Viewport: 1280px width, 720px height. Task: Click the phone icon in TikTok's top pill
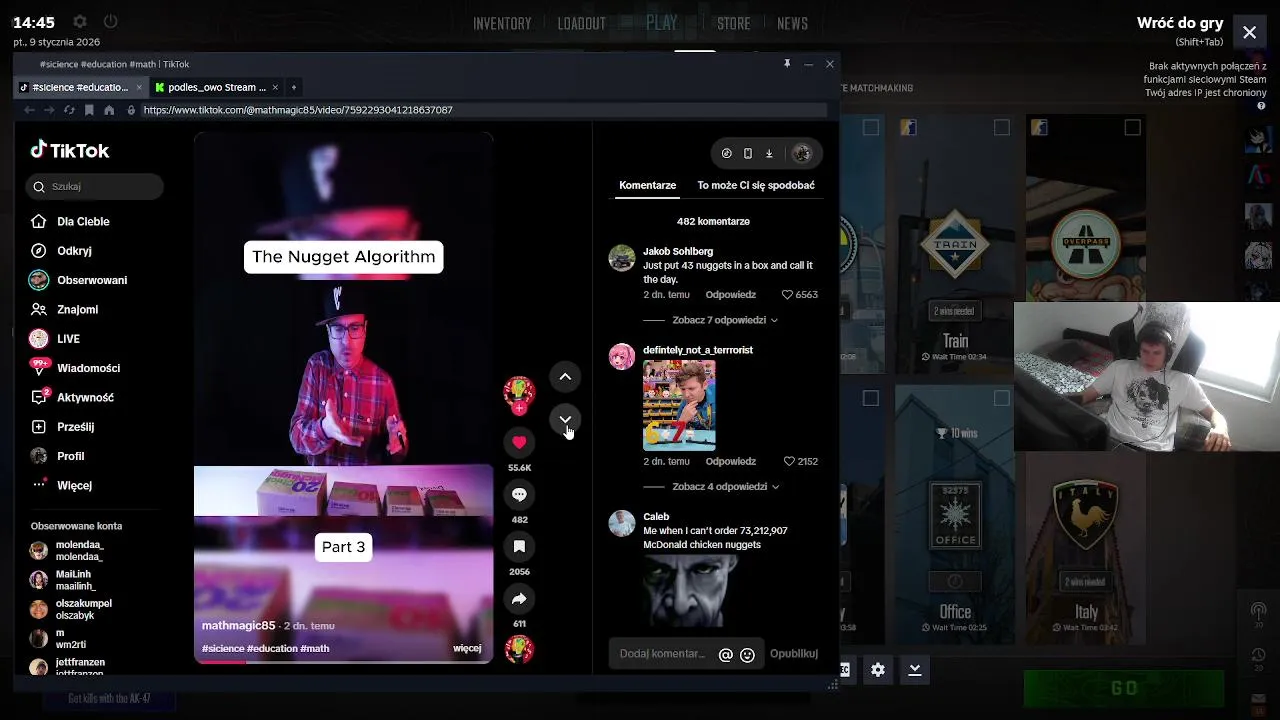[748, 154]
